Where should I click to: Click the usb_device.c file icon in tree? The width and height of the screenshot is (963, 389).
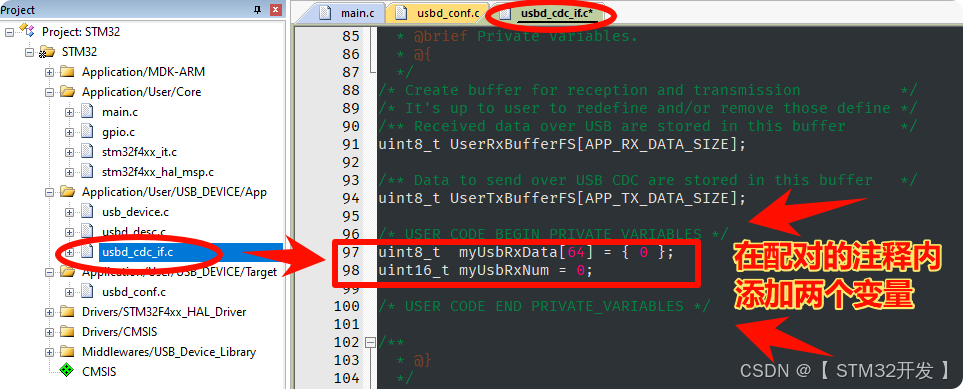(87, 212)
